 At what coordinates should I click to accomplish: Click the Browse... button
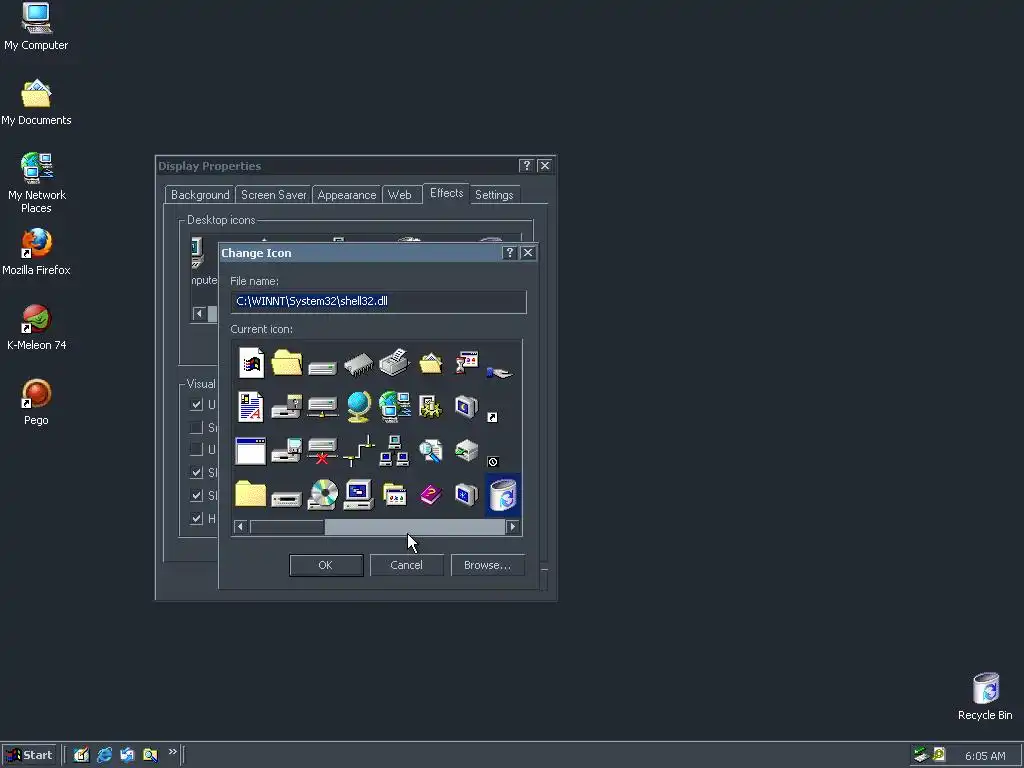coord(487,565)
